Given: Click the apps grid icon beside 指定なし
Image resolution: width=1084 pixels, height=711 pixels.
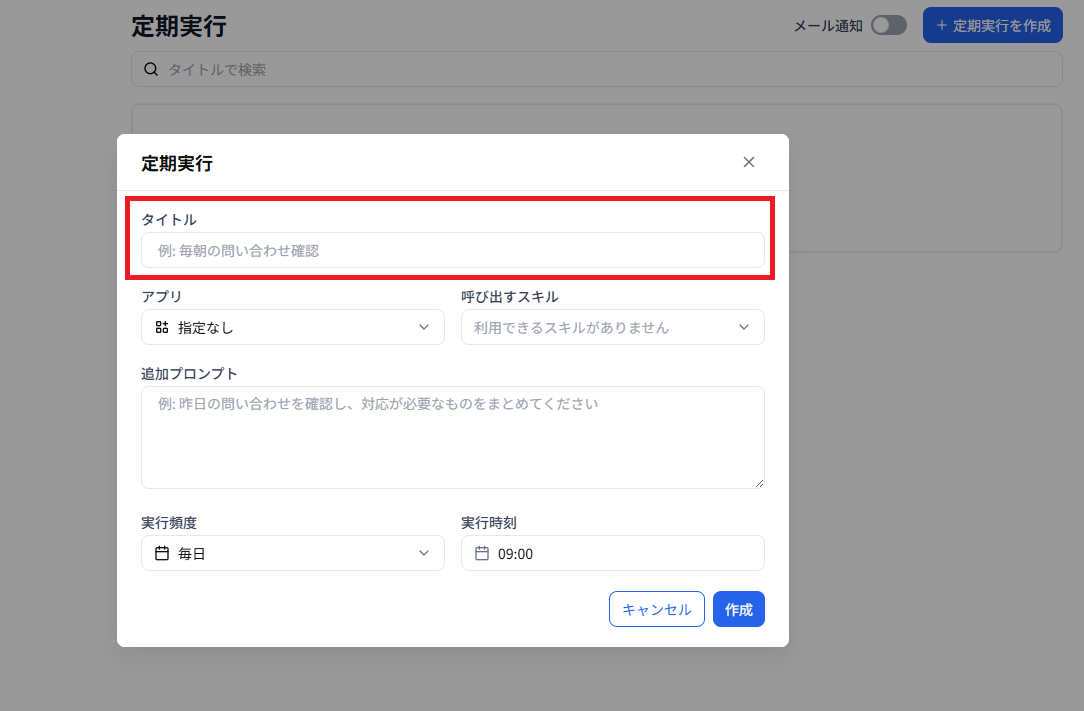Looking at the screenshot, I should coord(162,327).
